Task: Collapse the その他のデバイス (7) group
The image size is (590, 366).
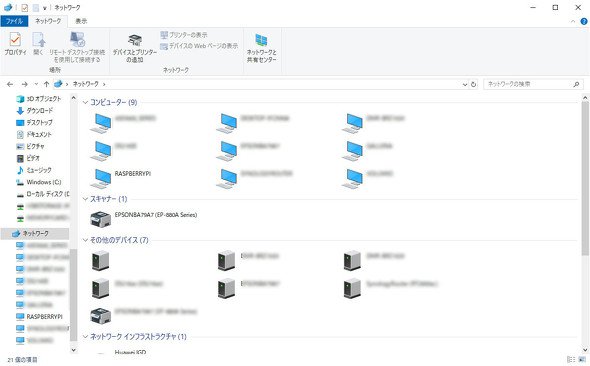Action: [x=85, y=240]
